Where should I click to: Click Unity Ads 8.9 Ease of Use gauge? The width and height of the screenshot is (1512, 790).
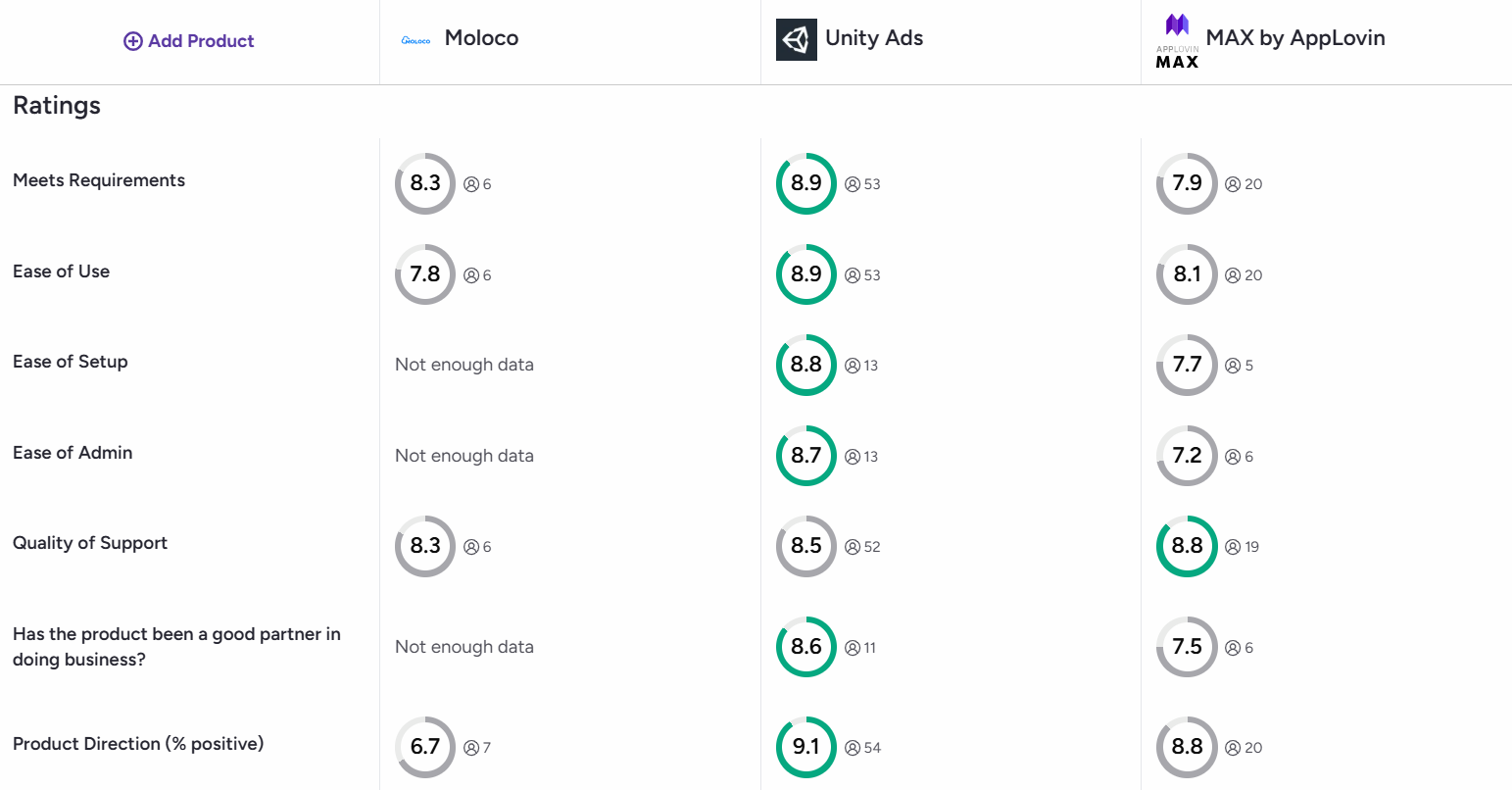tap(806, 274)
